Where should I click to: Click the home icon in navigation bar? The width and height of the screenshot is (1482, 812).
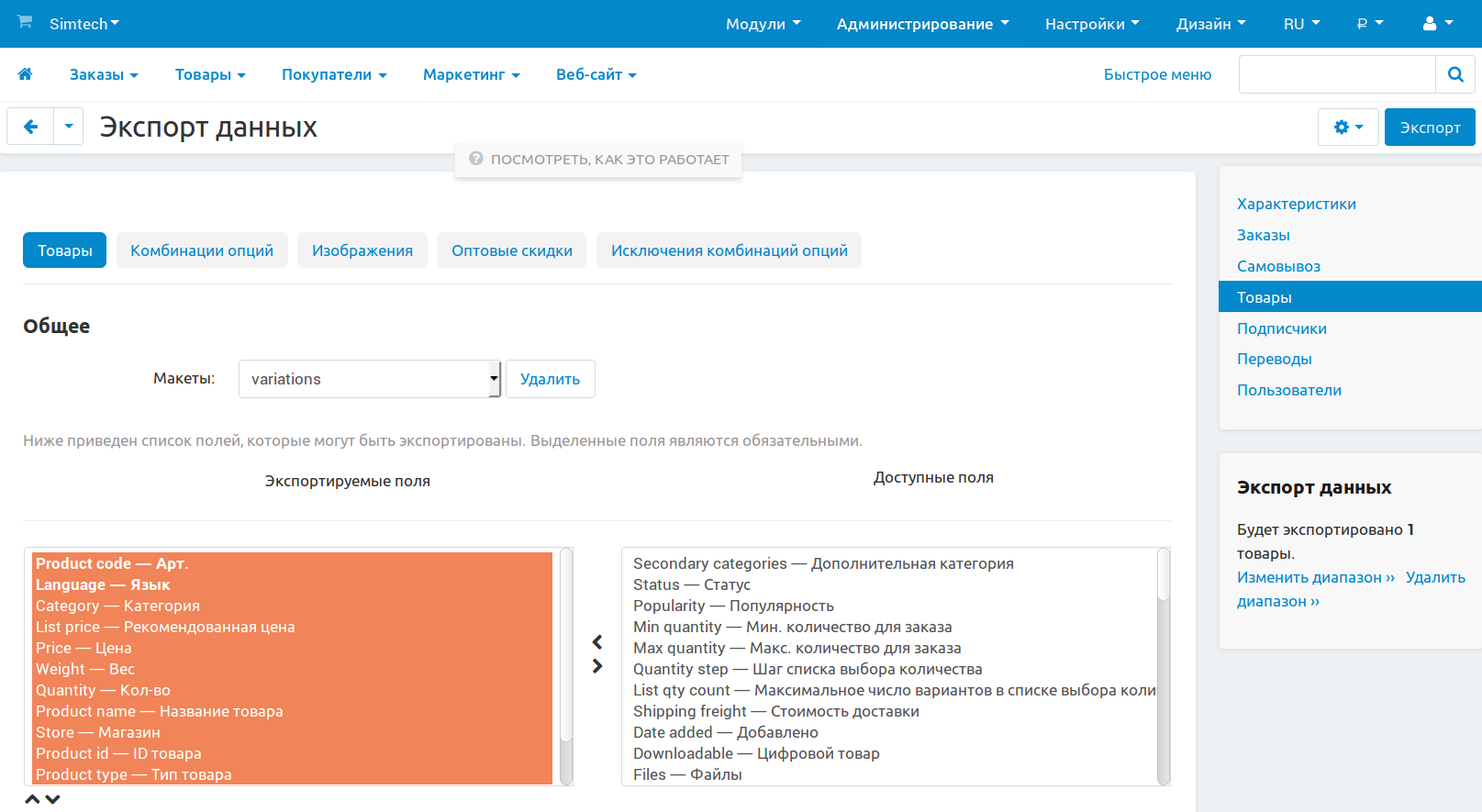click(x=25, y=74)
